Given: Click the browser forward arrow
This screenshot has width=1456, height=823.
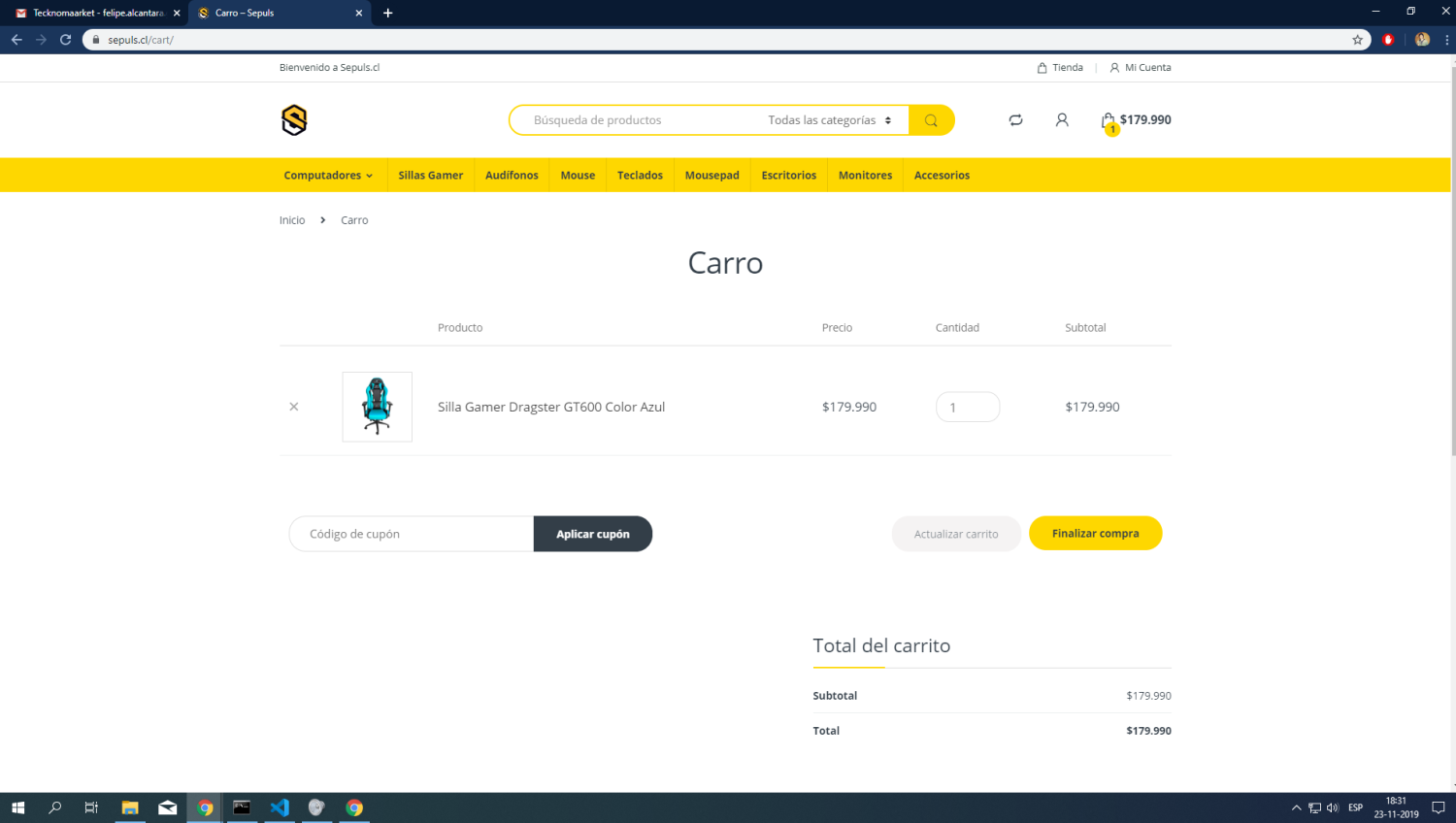Looking at the screenshot, I should coord(41,40).
